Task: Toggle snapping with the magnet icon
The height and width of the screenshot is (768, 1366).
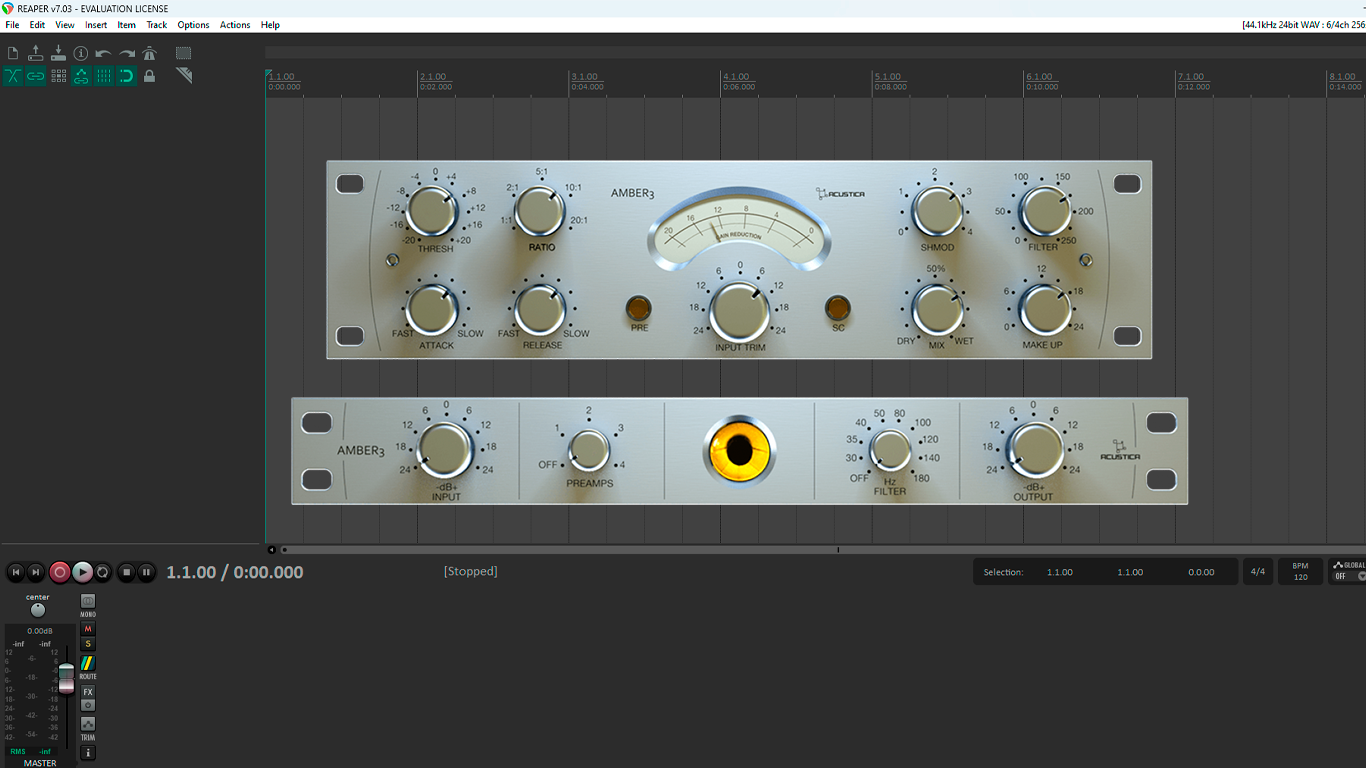Action: [126, 76]
